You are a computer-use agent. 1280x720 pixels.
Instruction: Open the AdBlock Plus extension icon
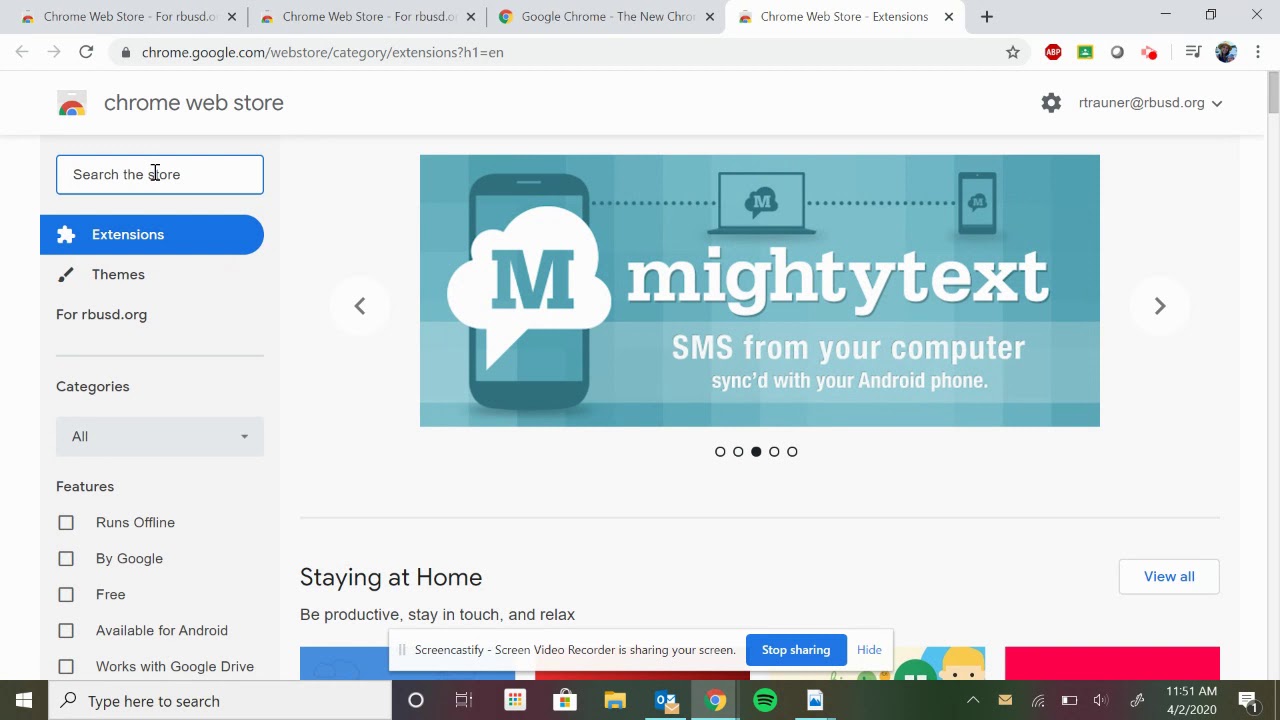pyautogui.click(x=1053, y=52)
